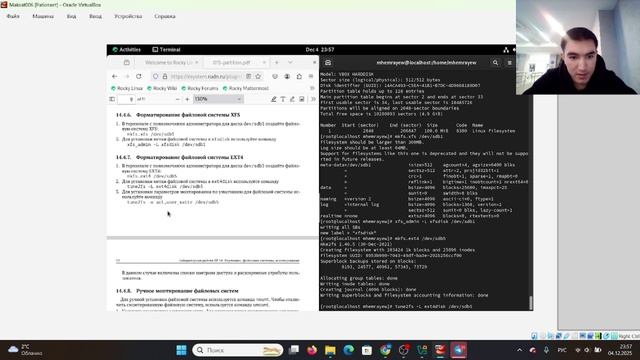Open weather widget on taskbar
The height and width of the screenshot is (360, 640).
point(26,350)
